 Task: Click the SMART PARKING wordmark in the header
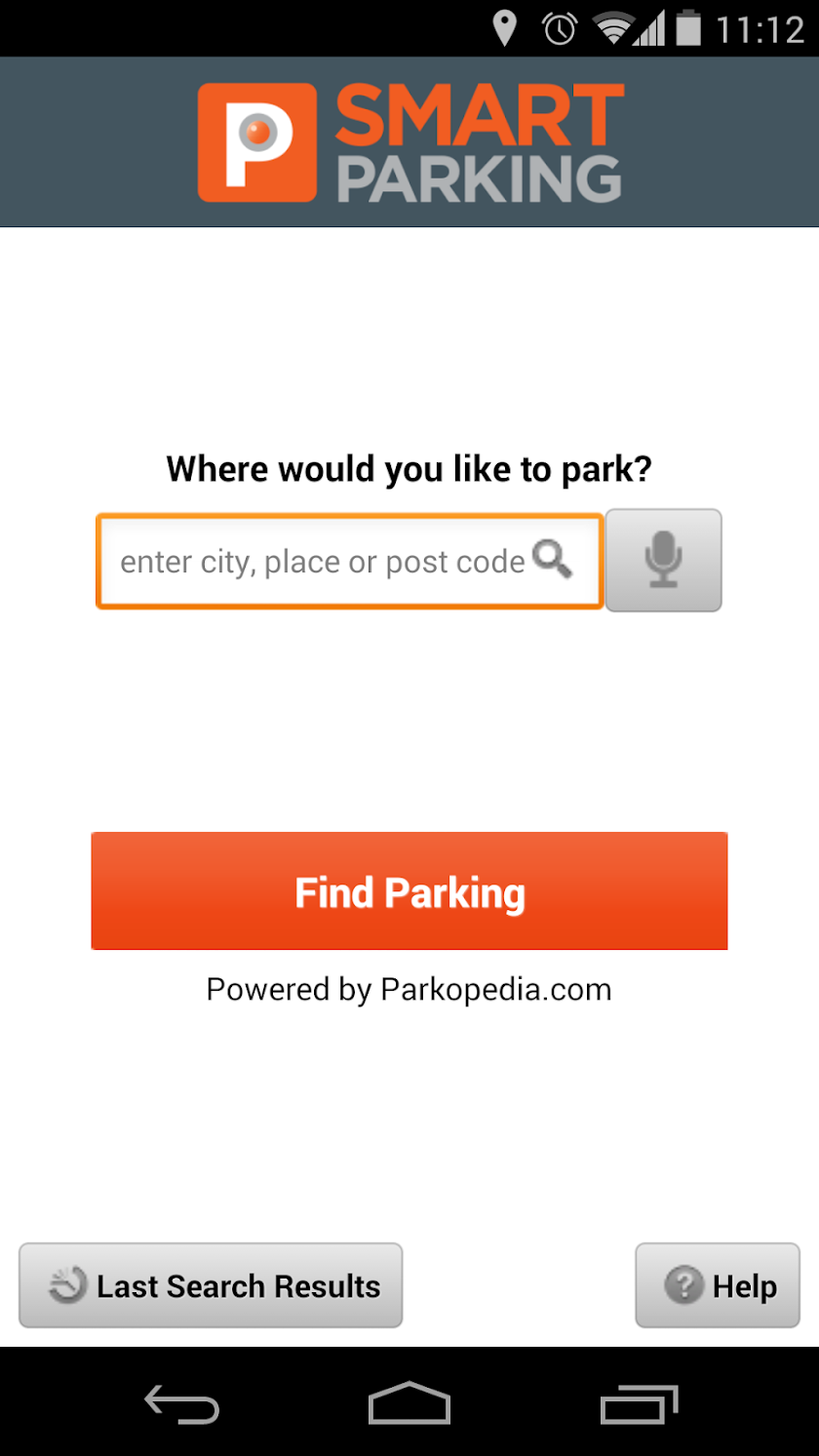(479, 142)
